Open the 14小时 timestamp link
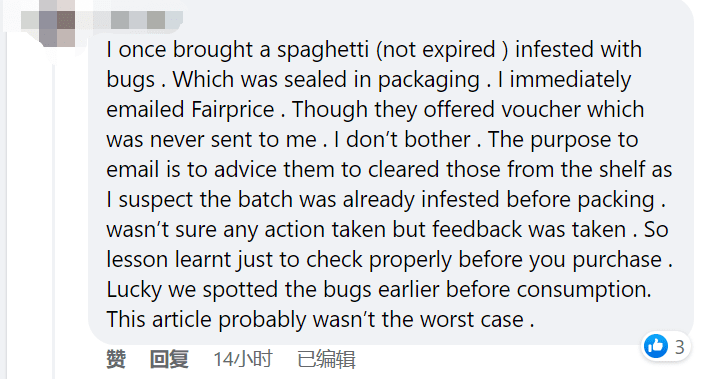728x379 pixels. point(243,359)
